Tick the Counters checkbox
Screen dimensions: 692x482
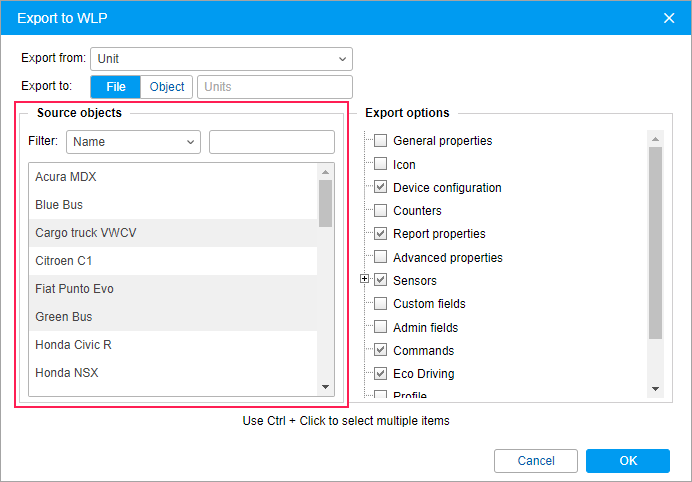click(x=380, y=211)
